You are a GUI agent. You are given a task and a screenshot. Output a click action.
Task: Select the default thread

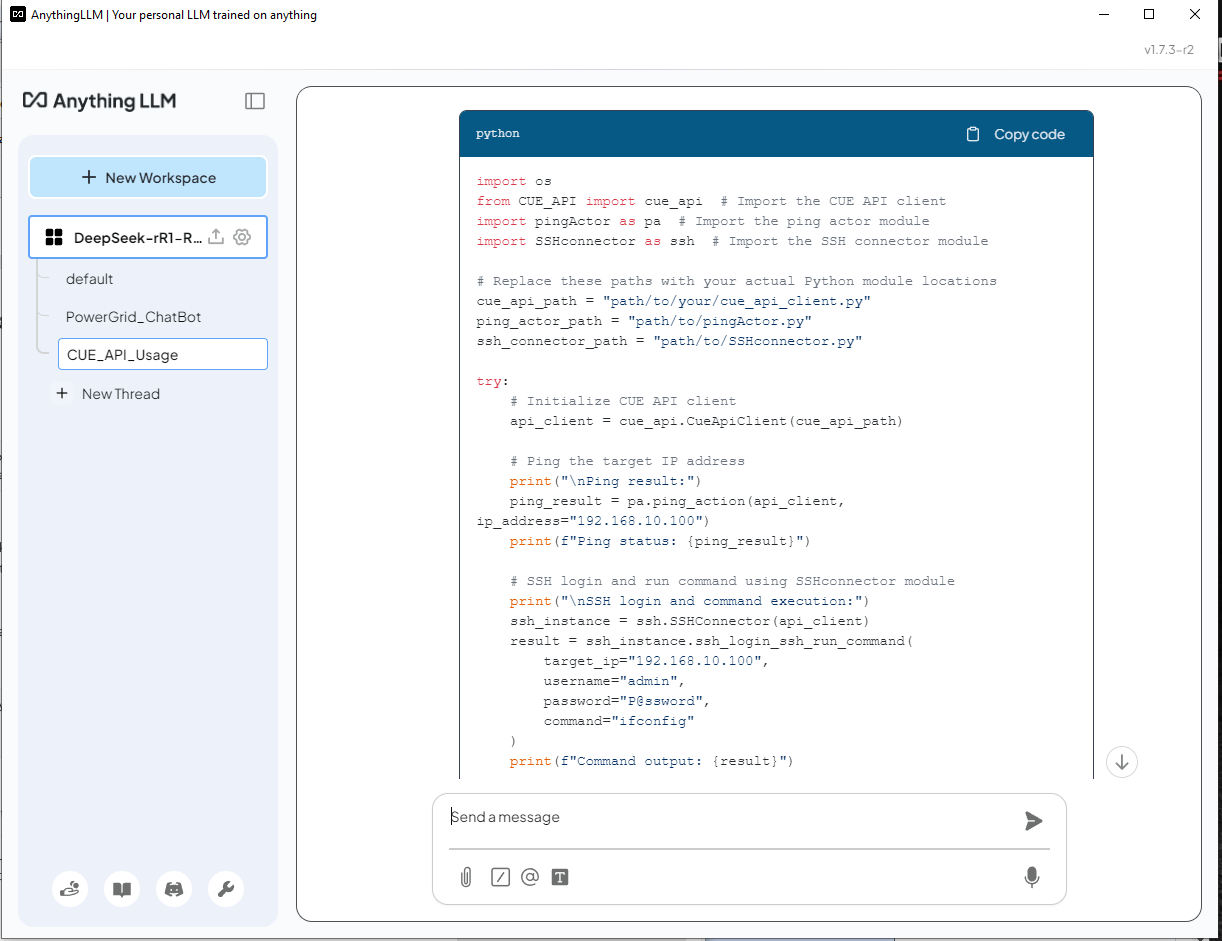pos(90,279)
